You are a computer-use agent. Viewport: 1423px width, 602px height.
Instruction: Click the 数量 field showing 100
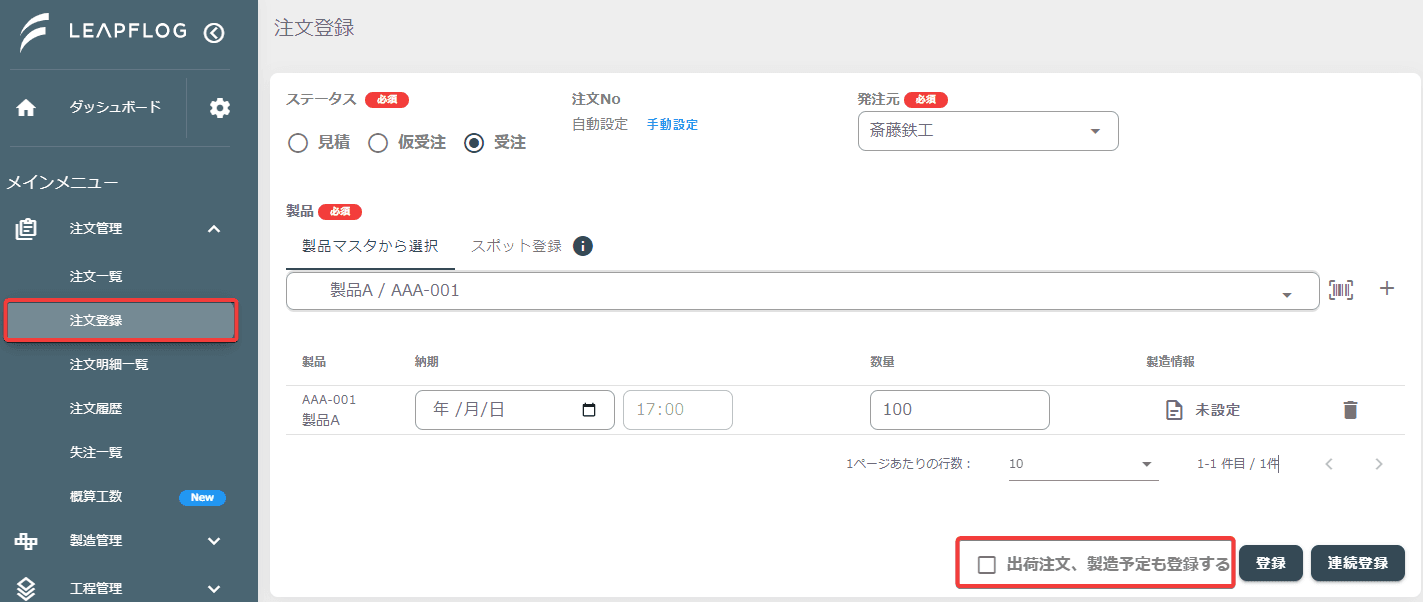[960, 410]
